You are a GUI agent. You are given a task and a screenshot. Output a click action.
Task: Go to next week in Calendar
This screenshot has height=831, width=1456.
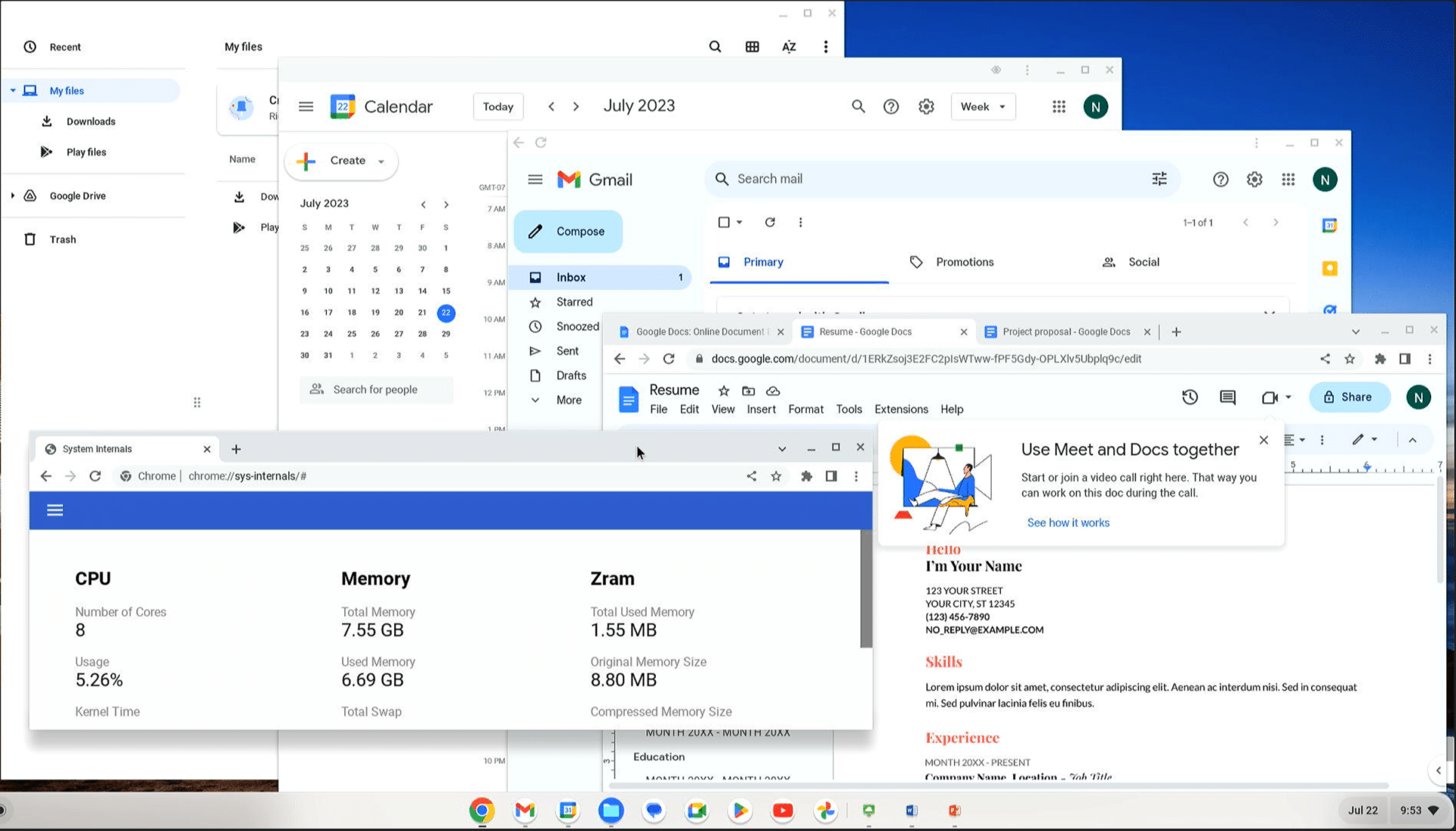576,107
